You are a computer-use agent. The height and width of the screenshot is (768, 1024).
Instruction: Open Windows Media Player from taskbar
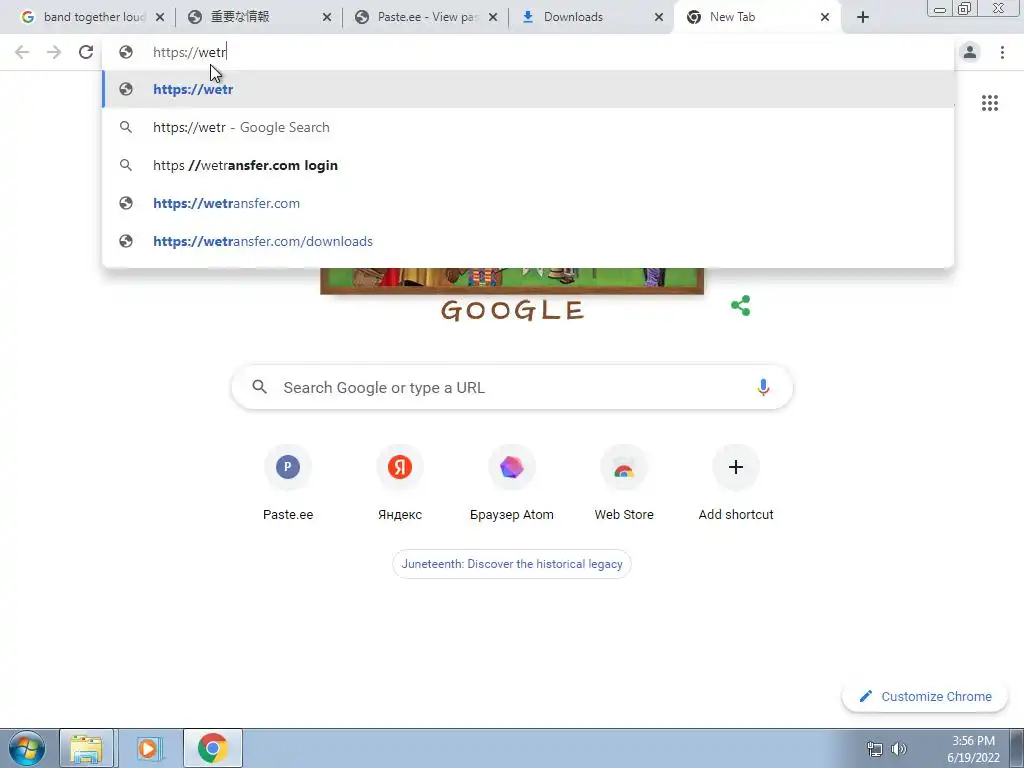[x=148, y=748]
